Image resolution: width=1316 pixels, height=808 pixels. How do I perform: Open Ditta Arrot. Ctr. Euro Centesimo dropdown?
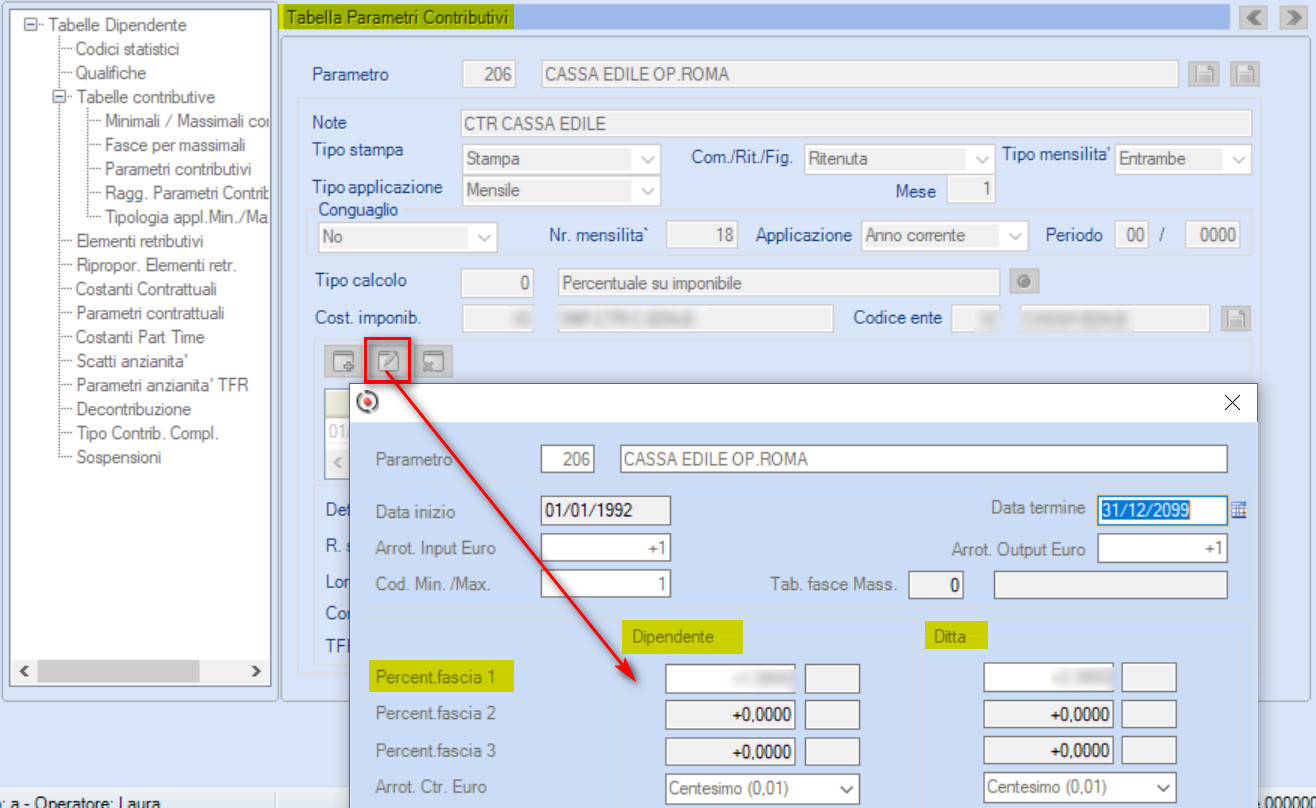(1165, 788)
